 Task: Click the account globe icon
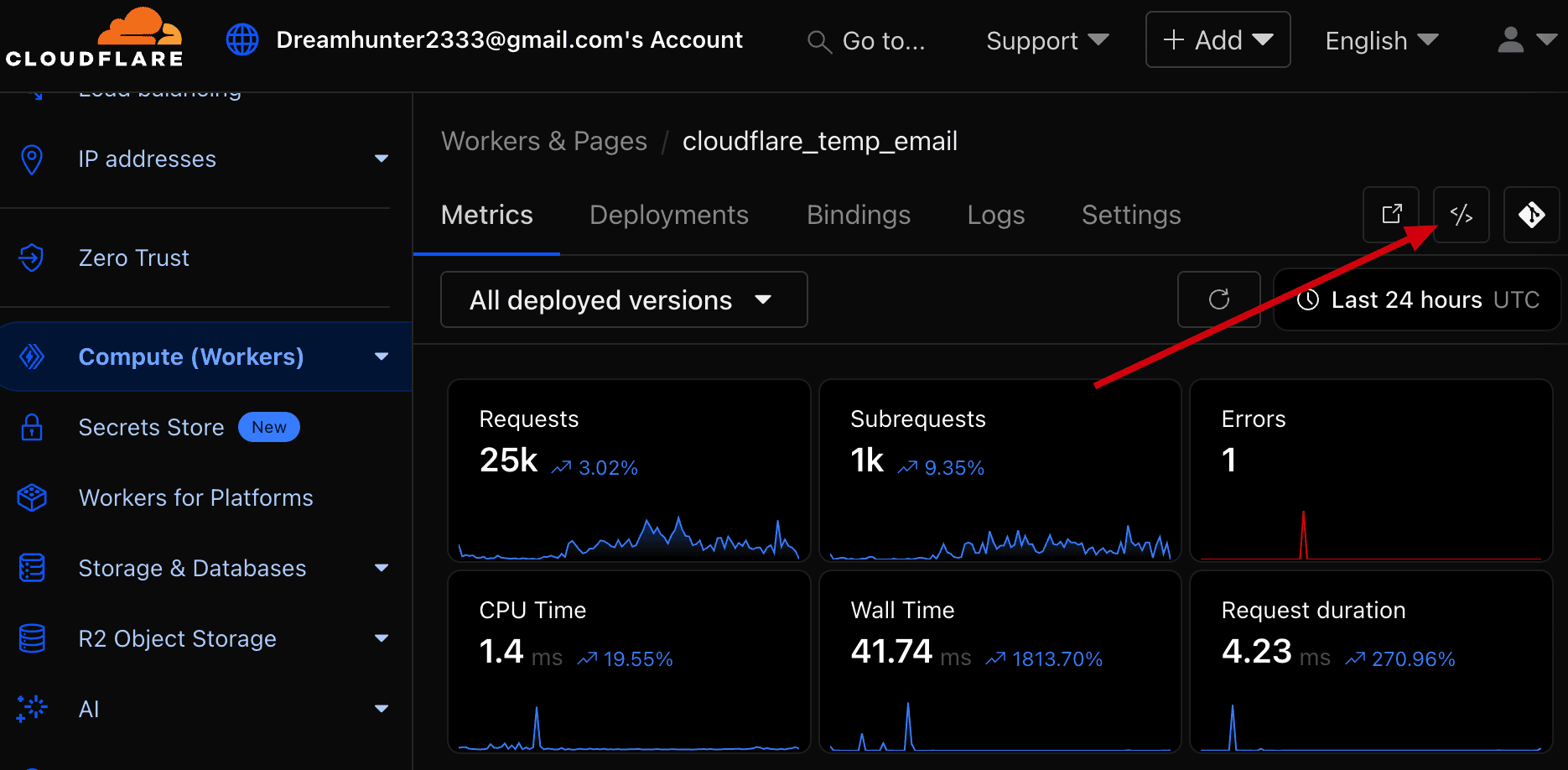pos(242,39)
